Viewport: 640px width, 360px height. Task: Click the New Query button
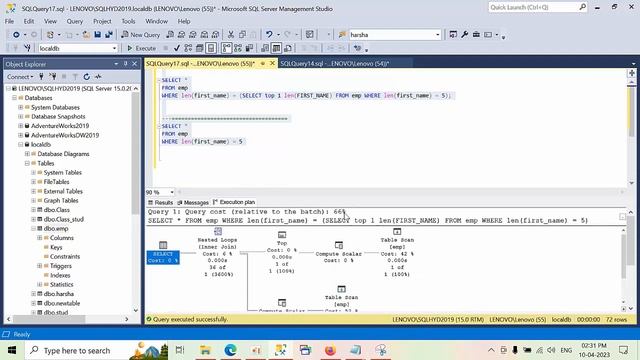click(x=140, y=35)
